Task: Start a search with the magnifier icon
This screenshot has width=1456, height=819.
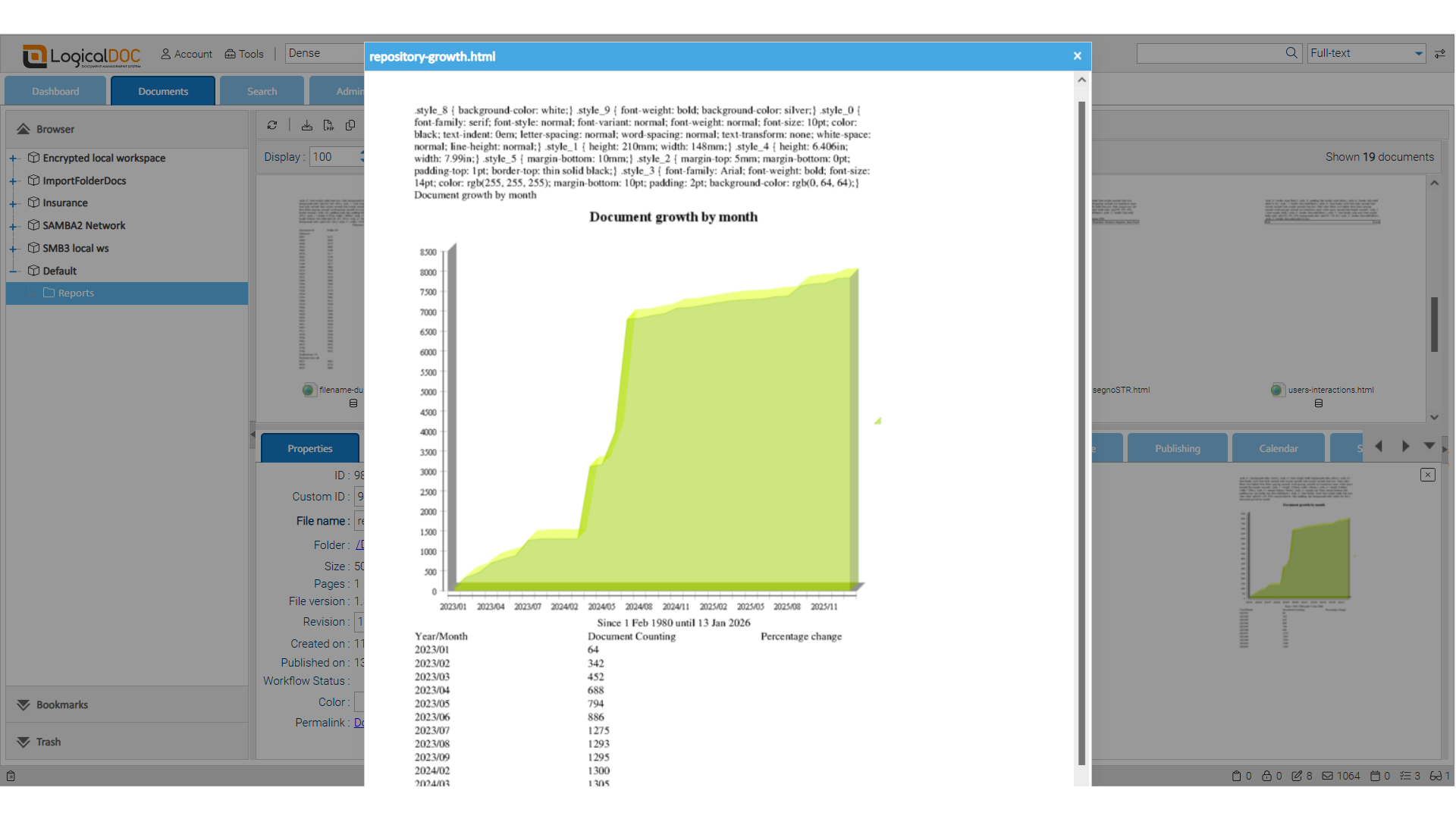Action: (1292, 53)
